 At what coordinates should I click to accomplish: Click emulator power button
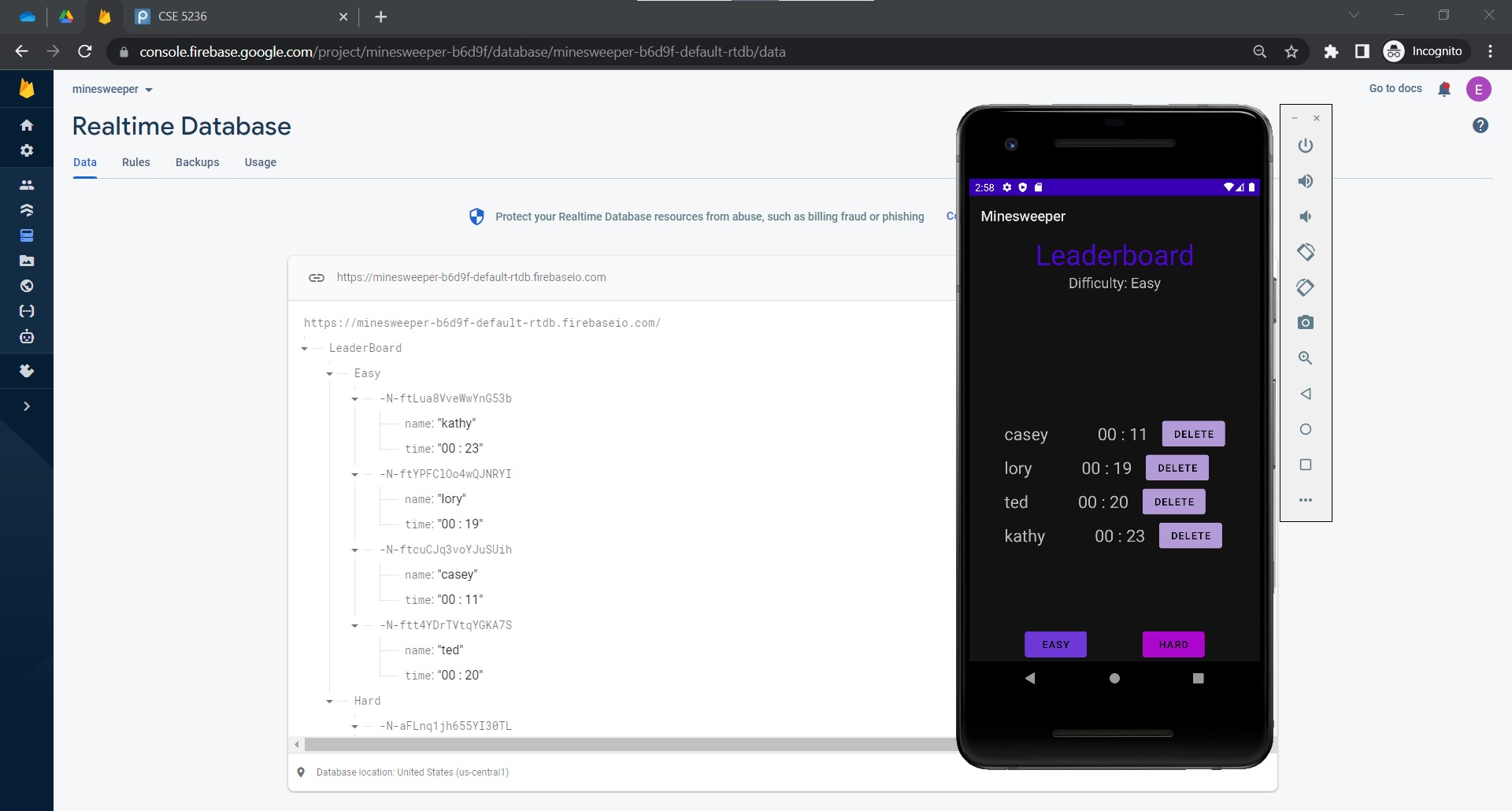[x=1306, y=146]
